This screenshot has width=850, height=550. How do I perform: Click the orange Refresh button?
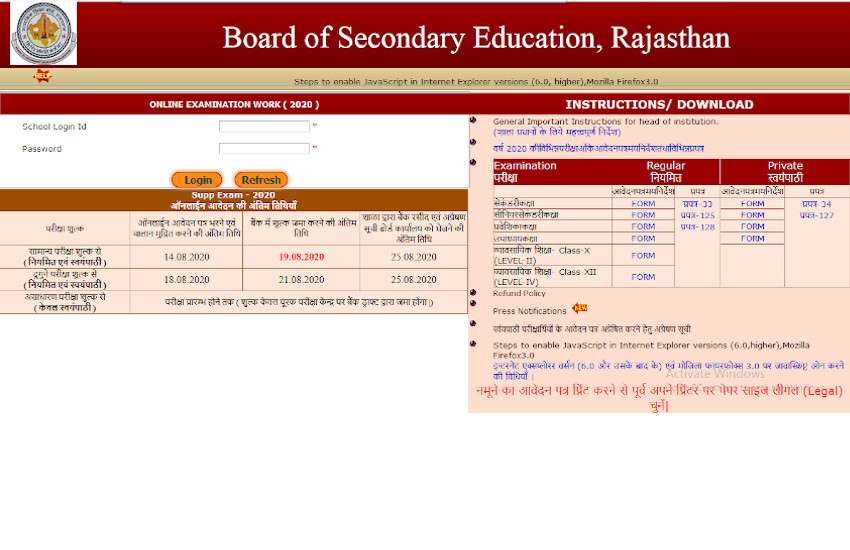coord(261,180)
